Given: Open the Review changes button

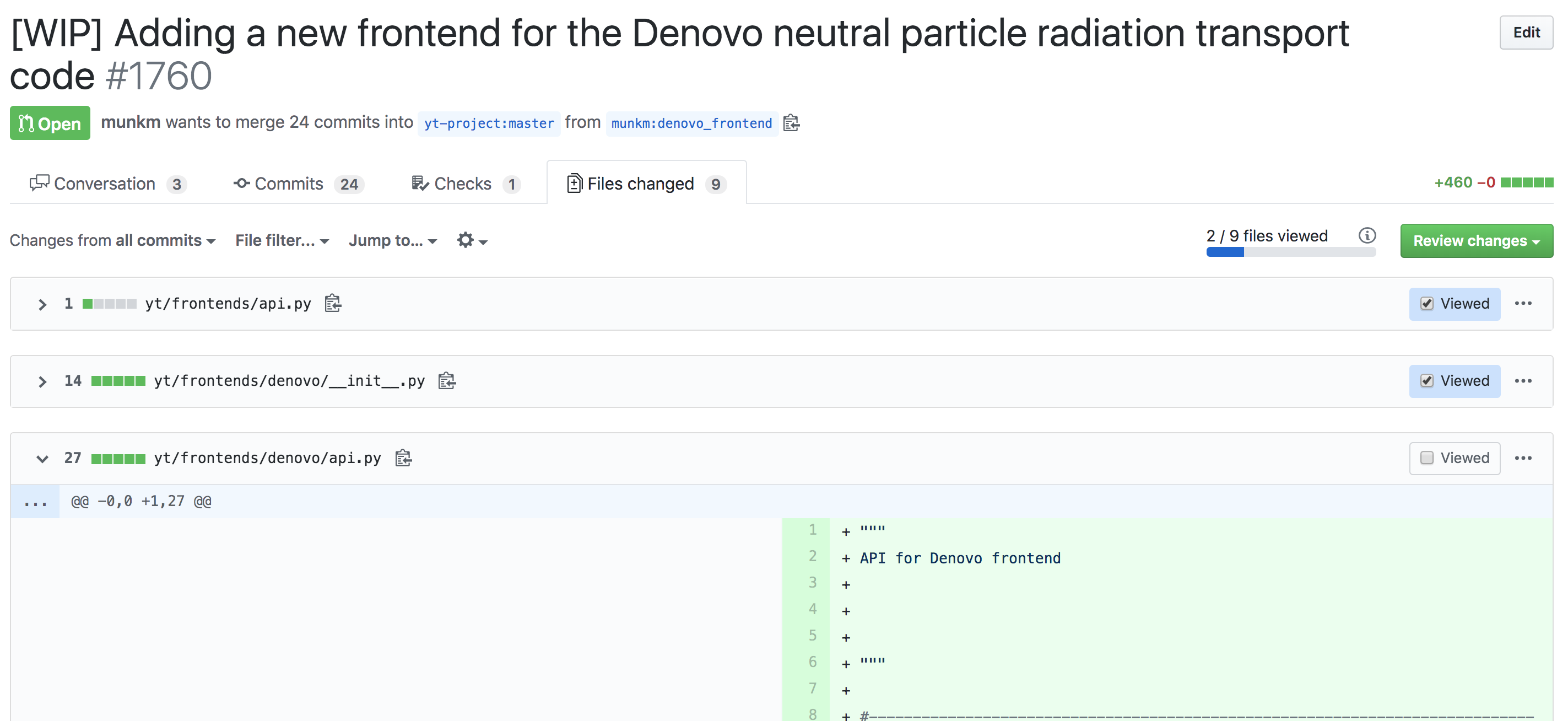Looking at the screenshot, I should click(1476, 240).
